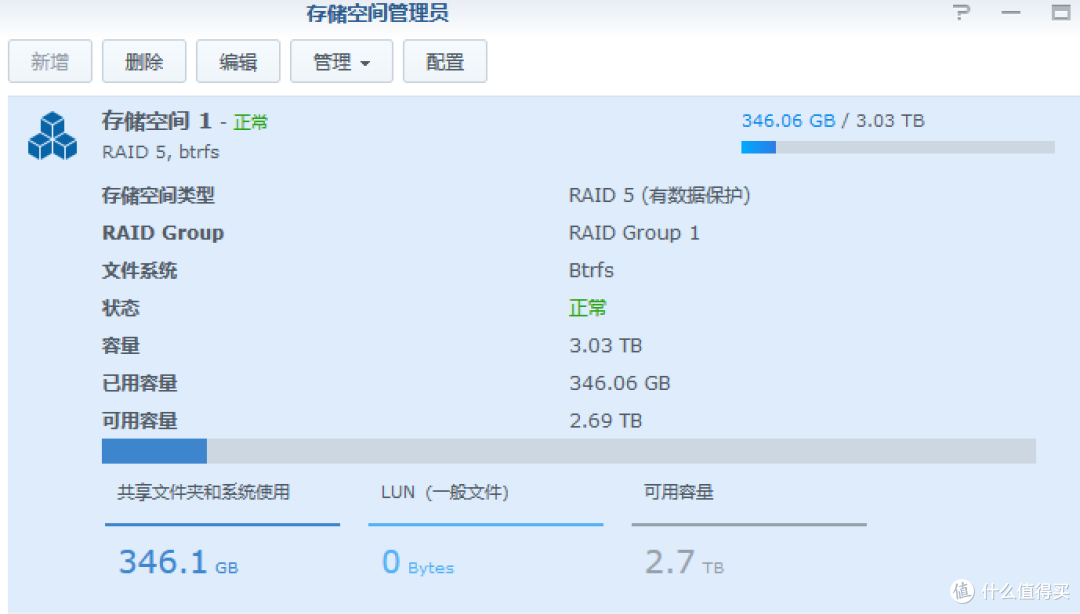
Task: Click the 配置 button
Action: (444, 61)
